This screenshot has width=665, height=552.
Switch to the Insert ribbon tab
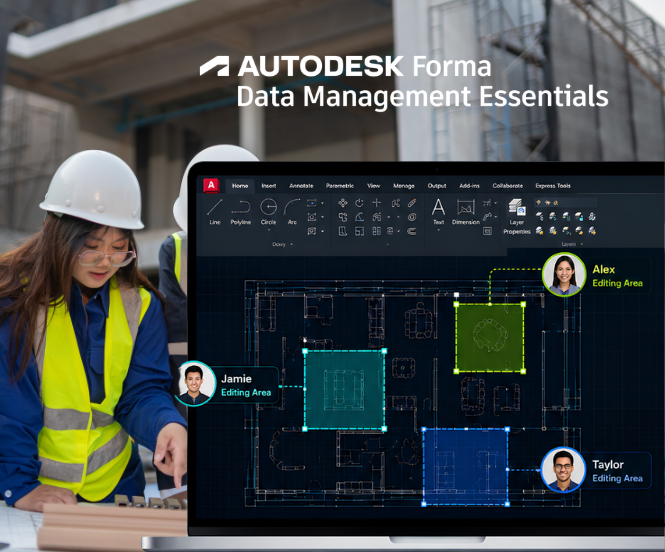pos(268,186)
